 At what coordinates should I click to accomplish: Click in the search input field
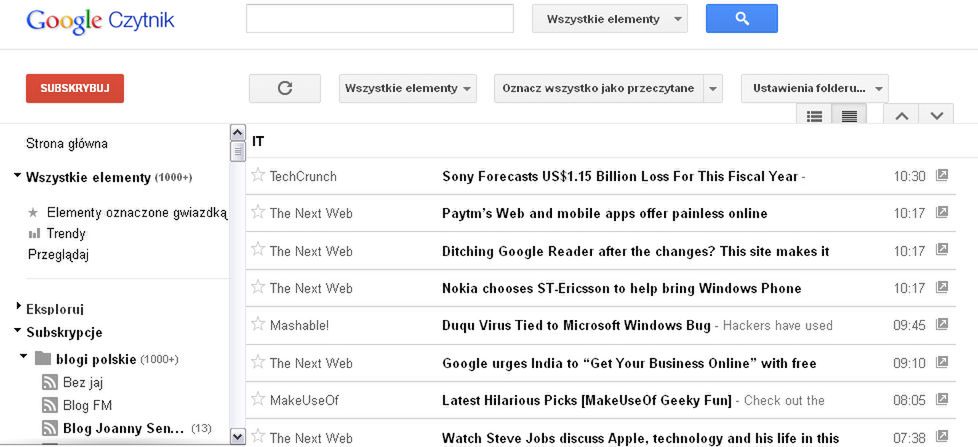tap(380, 19)
